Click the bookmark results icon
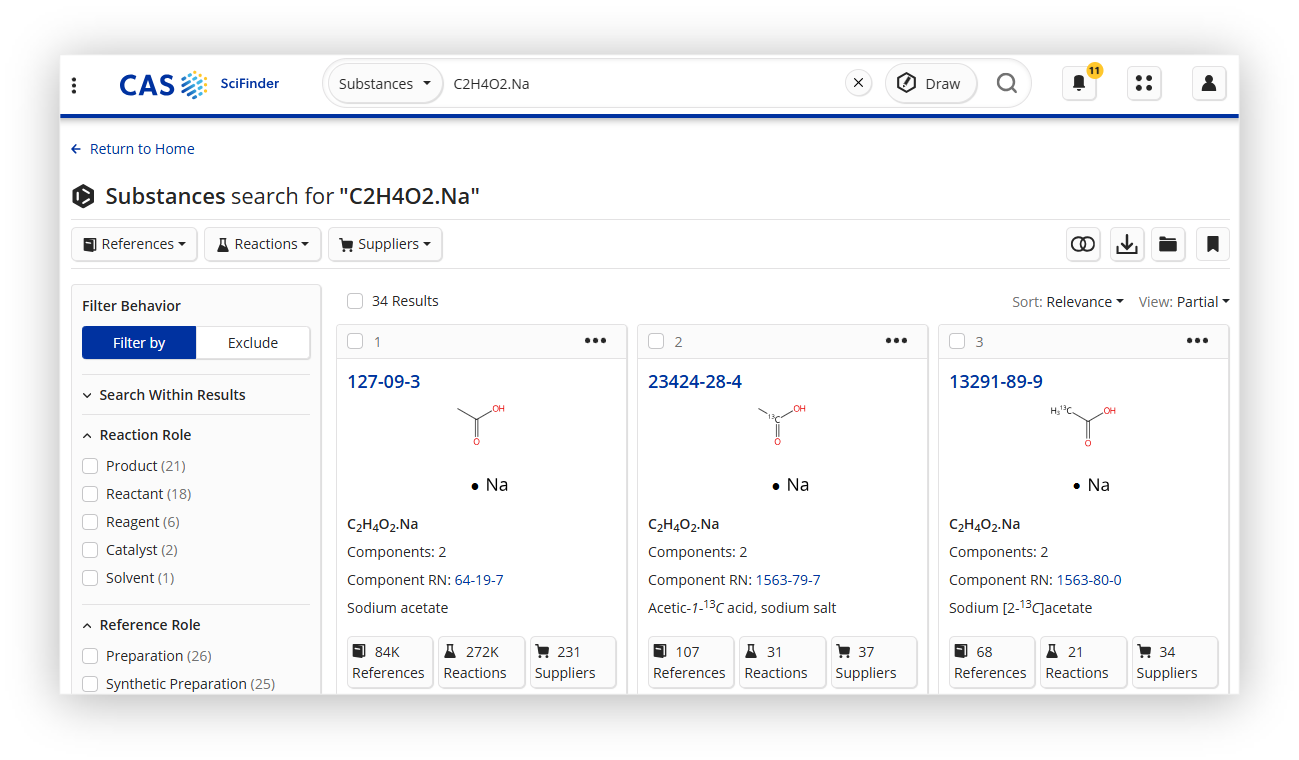This screenshot has height=760, width=1299. click(x=1212, y=244)
